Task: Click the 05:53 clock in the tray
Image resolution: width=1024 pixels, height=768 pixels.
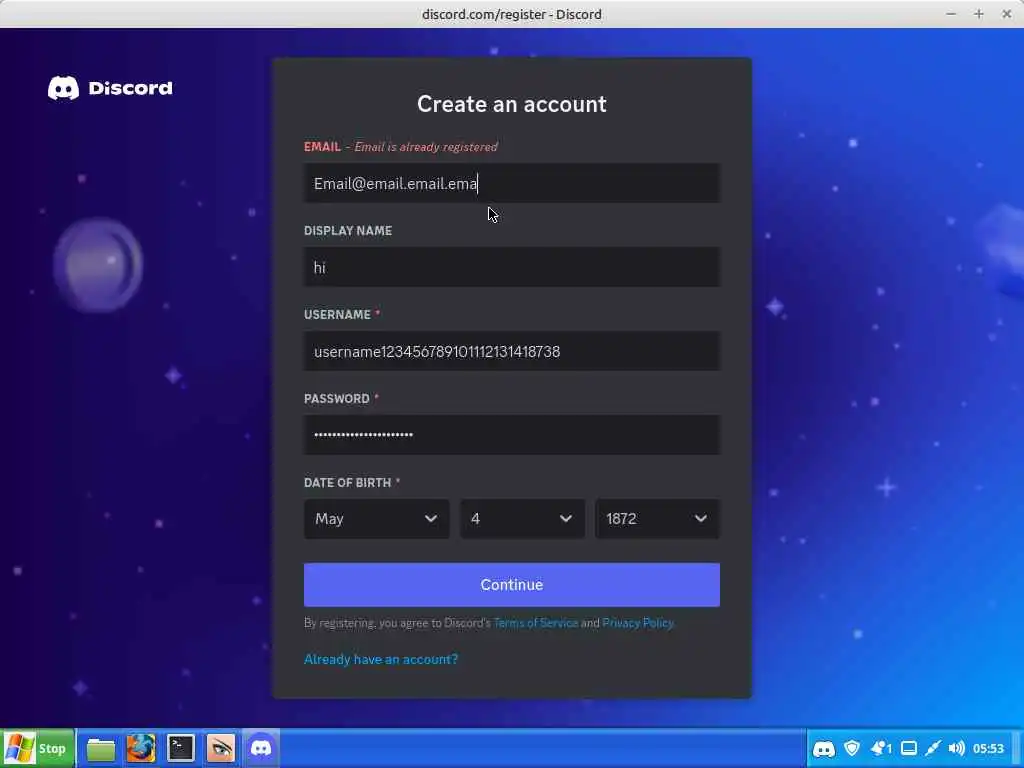Action: (988, 748)
